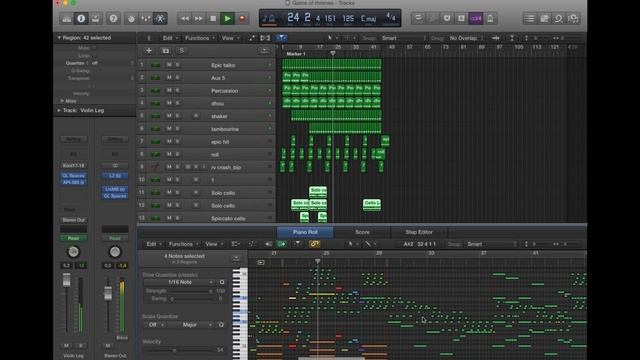
Task: Open Piano Roll Edit menu
Action: [153, 244]
